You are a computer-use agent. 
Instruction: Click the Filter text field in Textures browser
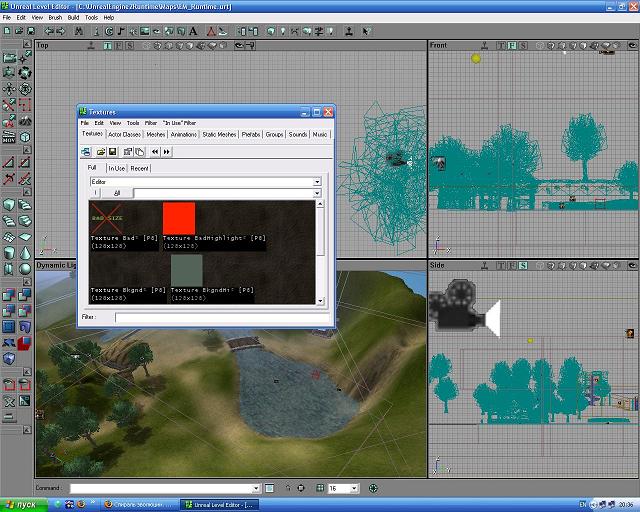[218, 317]
